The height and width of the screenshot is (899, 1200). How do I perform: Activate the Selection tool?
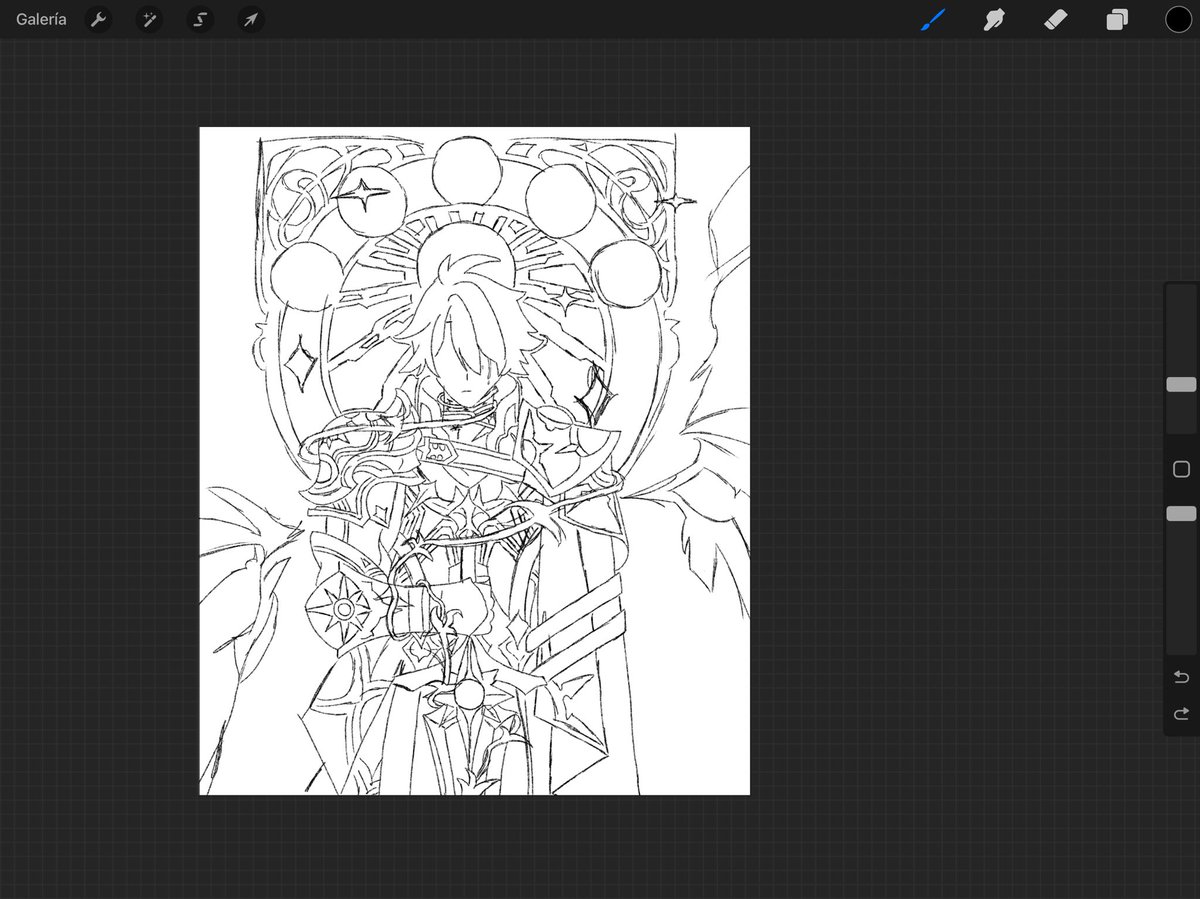(x=200, y=19)
